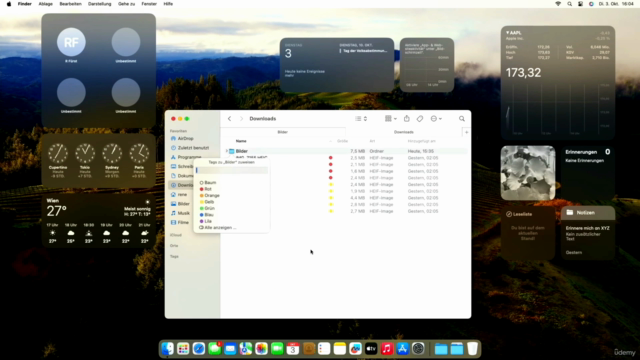640x360 pixels.
Task: Open Launchpad from the Dock
Action: coord(183,349)
